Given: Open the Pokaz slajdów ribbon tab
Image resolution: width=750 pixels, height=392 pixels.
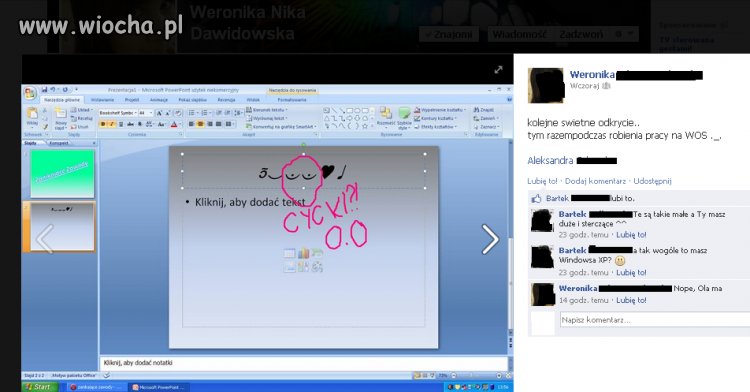Looking at the screenshot, I should pyautogui.click(x=192, y=100).
